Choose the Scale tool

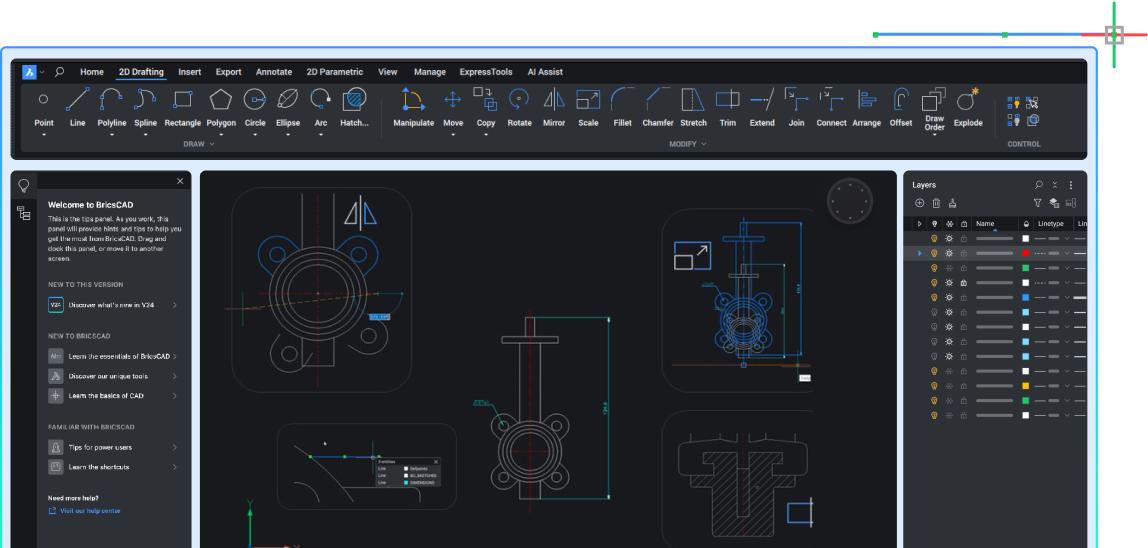click(x=588, y=107)
